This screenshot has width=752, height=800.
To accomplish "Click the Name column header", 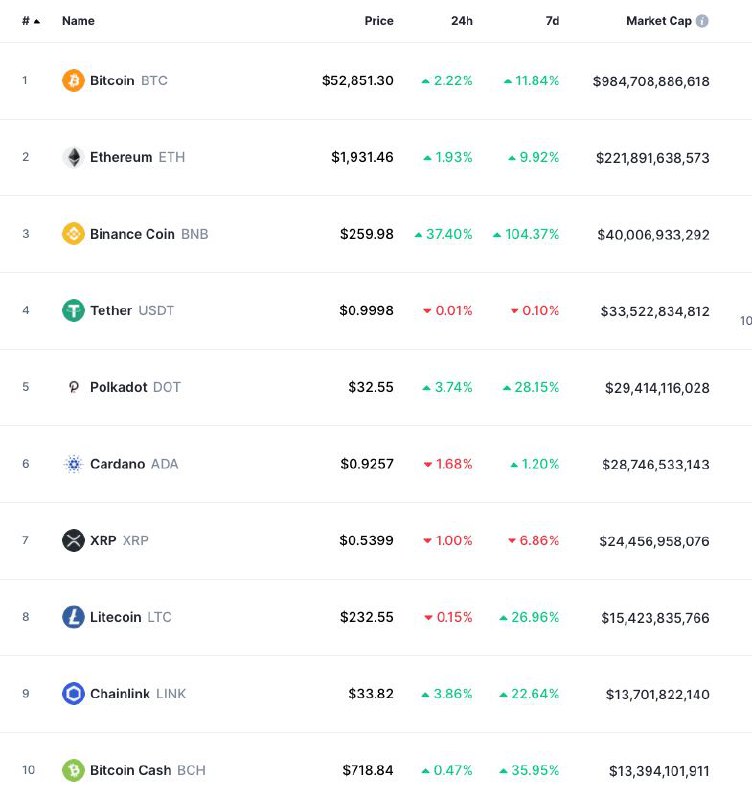I will tap(78, 21).
